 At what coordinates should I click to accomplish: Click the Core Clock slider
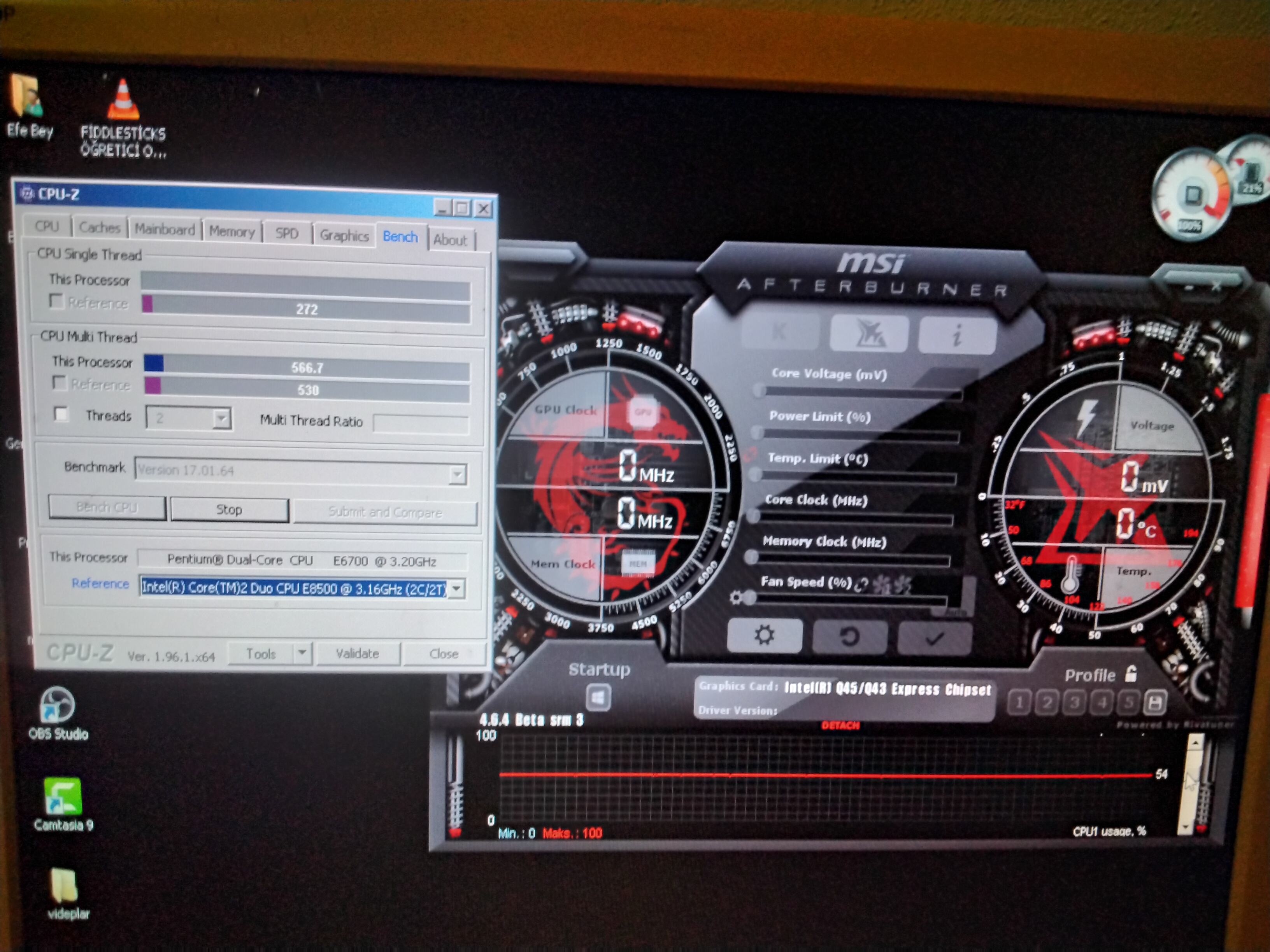pos(851,518)
